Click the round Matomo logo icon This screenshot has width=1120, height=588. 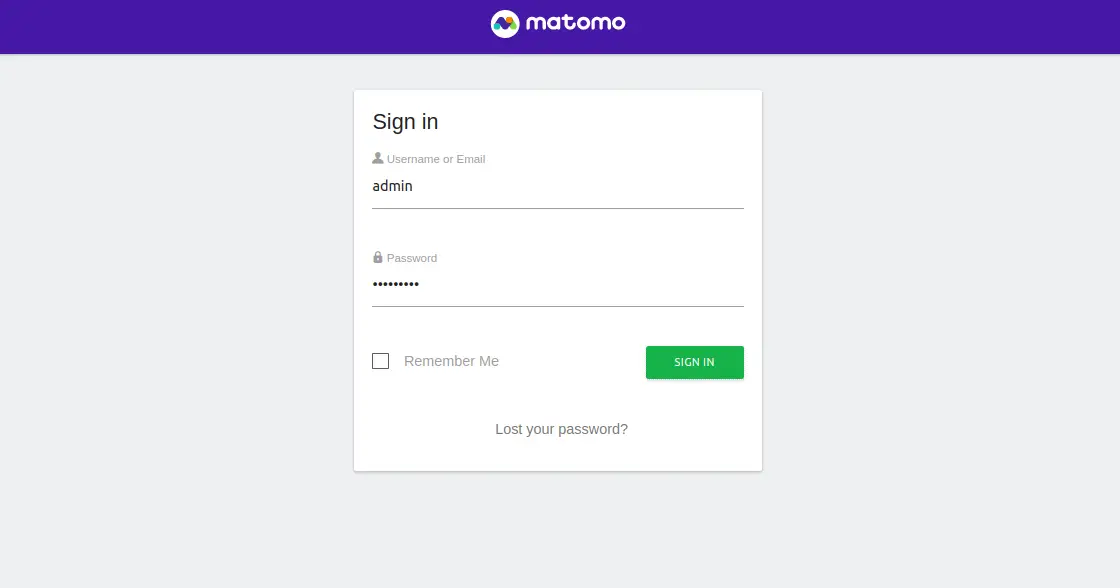504,24
